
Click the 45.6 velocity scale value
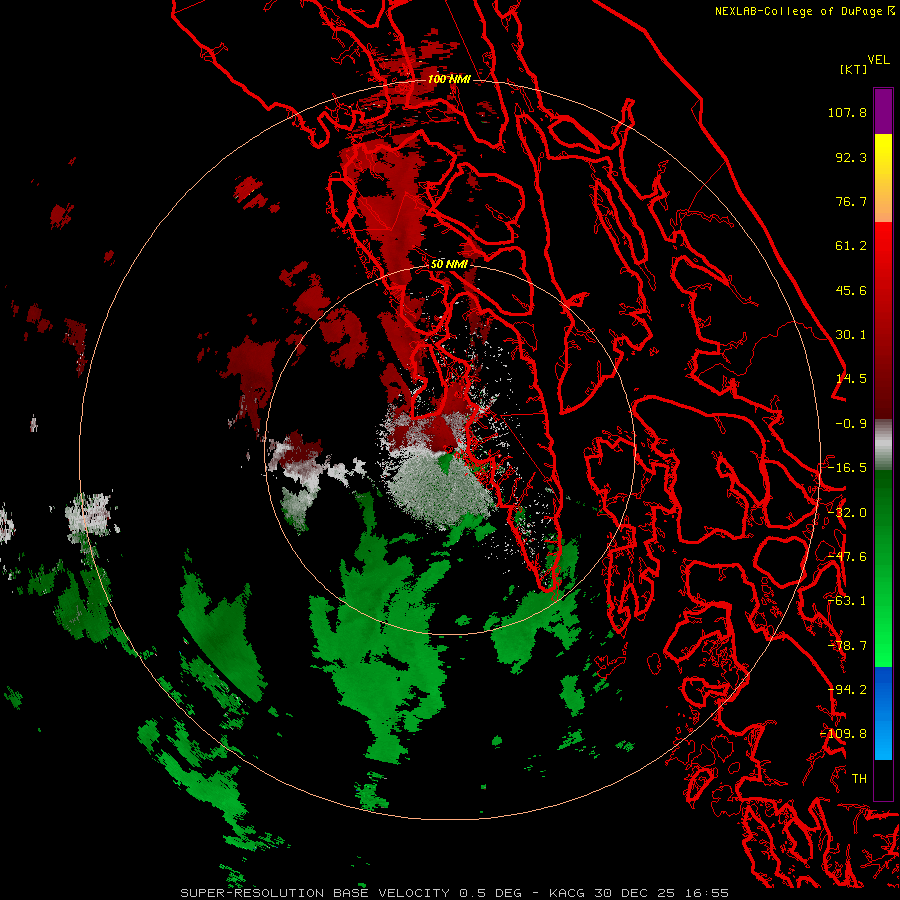pos(851,290)
